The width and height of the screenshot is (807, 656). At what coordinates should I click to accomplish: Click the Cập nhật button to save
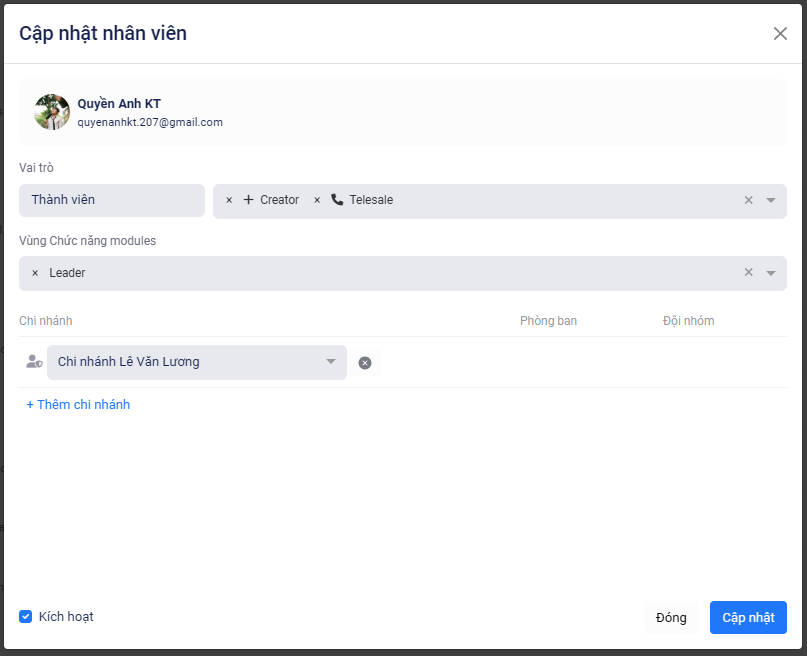(x=748, y=618)
